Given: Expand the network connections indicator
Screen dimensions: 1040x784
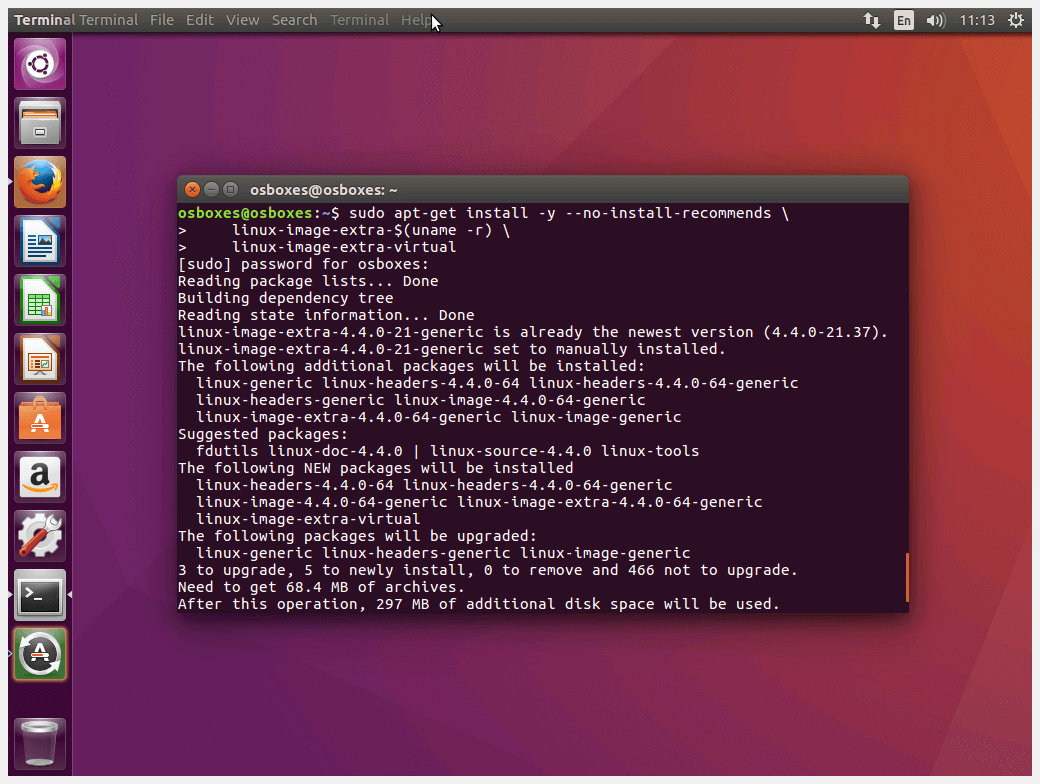Looking at the screenshot, I should [x=872, y=20].
